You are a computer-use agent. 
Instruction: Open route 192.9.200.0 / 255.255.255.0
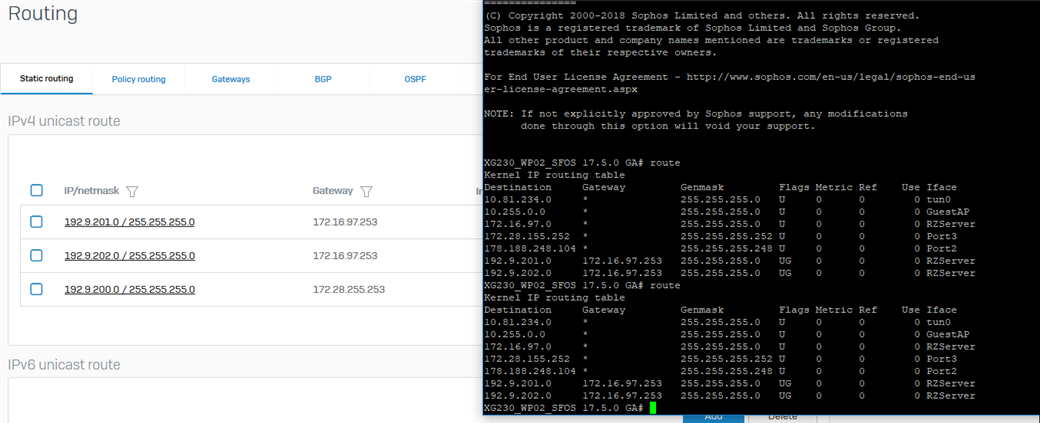coord(129,289)
